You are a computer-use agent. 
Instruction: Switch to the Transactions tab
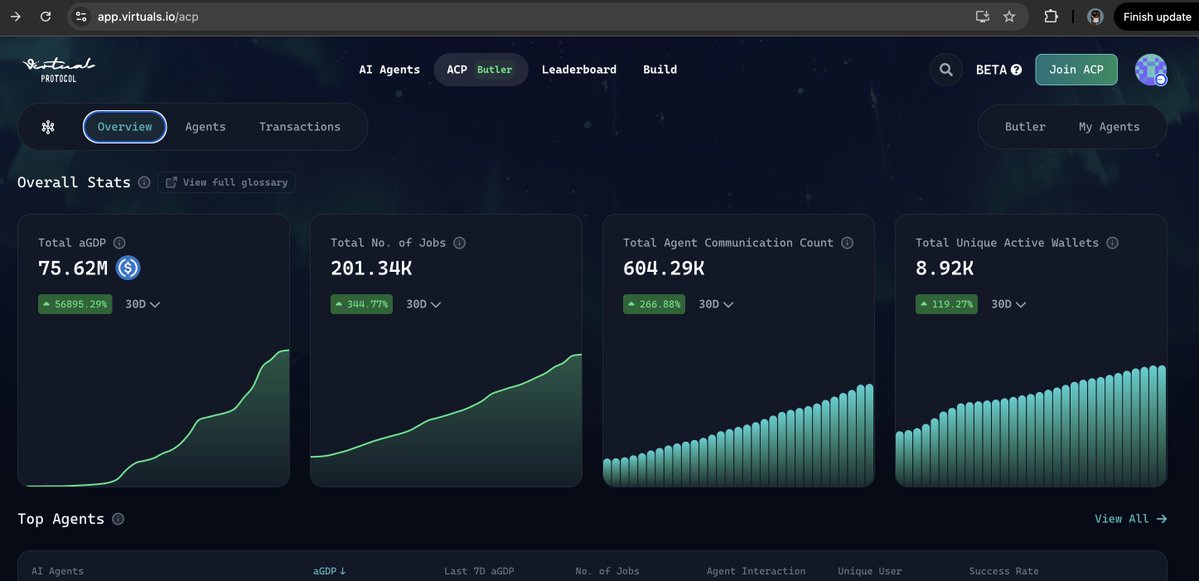pos(298,126)
